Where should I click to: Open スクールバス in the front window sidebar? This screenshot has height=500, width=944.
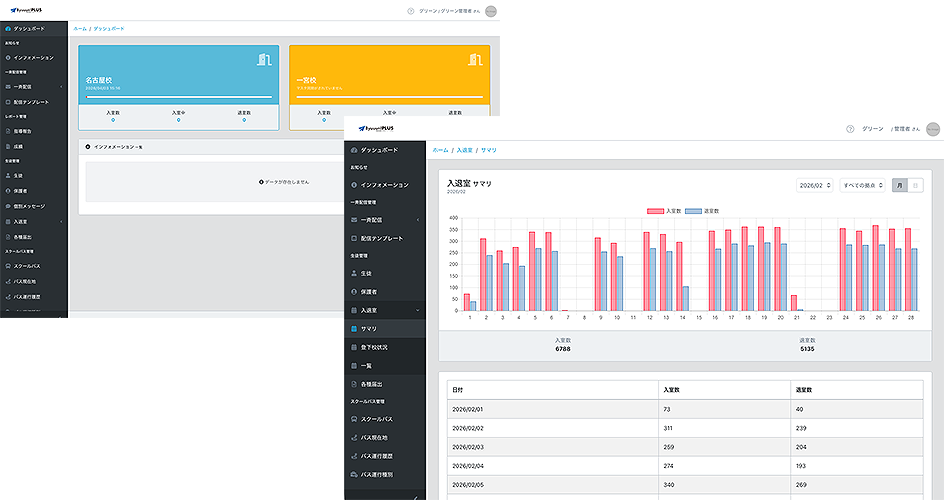point(376,419)
